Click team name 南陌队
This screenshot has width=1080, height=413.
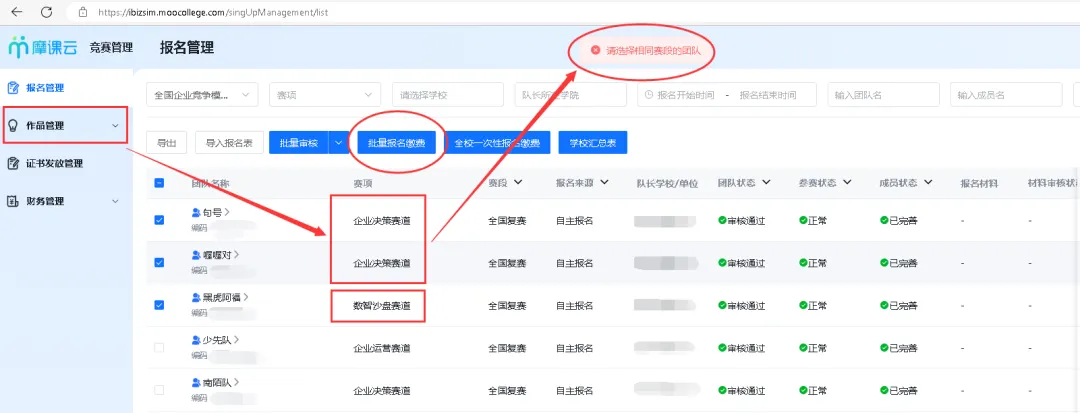pos(216,382)
